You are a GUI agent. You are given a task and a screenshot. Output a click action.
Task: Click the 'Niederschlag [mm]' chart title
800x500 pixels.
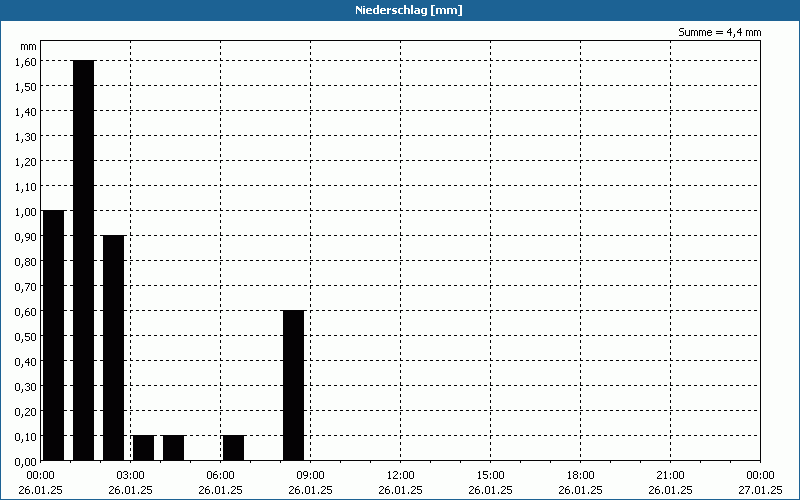(x=409, y=10)
